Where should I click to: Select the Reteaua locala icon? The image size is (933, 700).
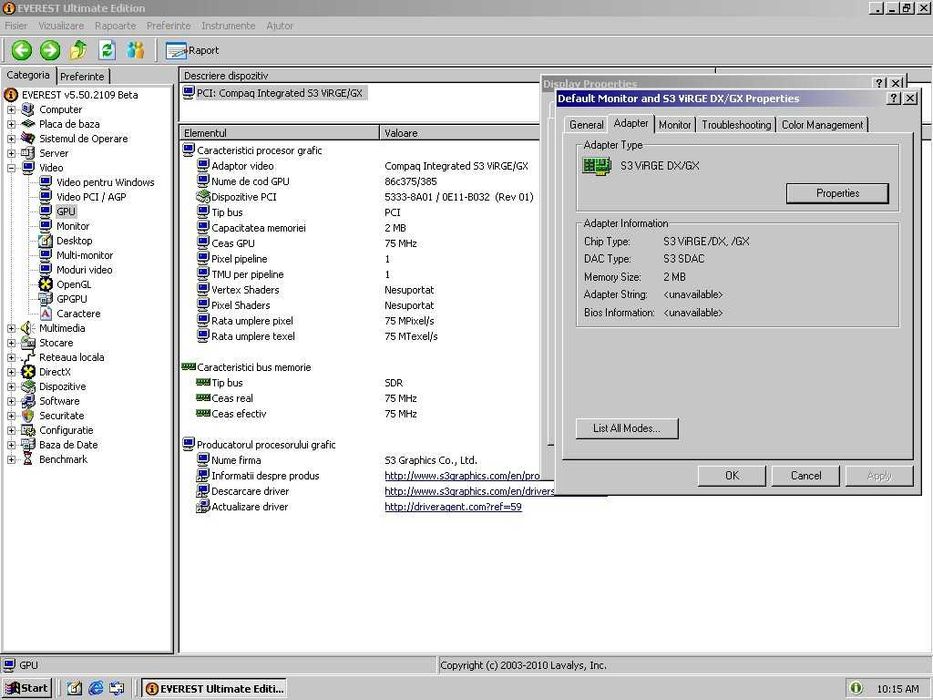click(x=28, y=357)
